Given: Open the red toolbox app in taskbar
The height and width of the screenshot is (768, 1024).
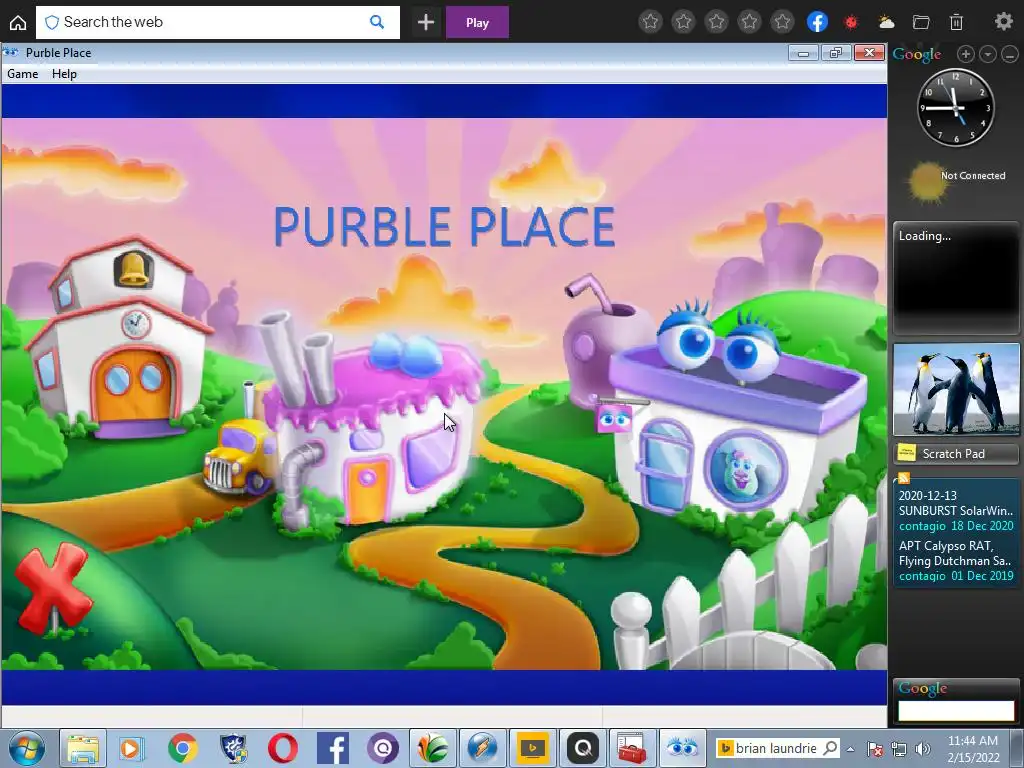Looking at the screenshot, I should coord(632,748).
